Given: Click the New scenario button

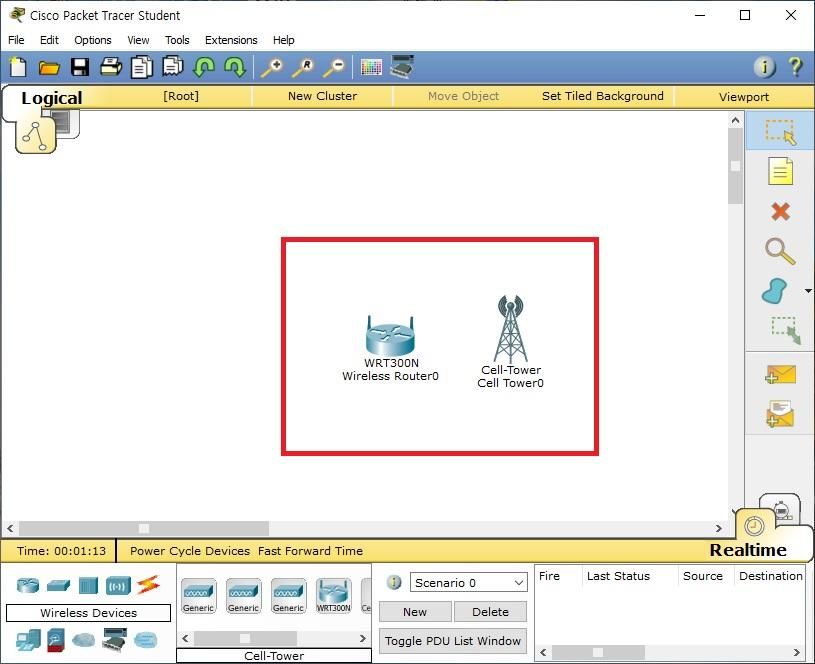Looking at the screenshot, I should [415, 612].
